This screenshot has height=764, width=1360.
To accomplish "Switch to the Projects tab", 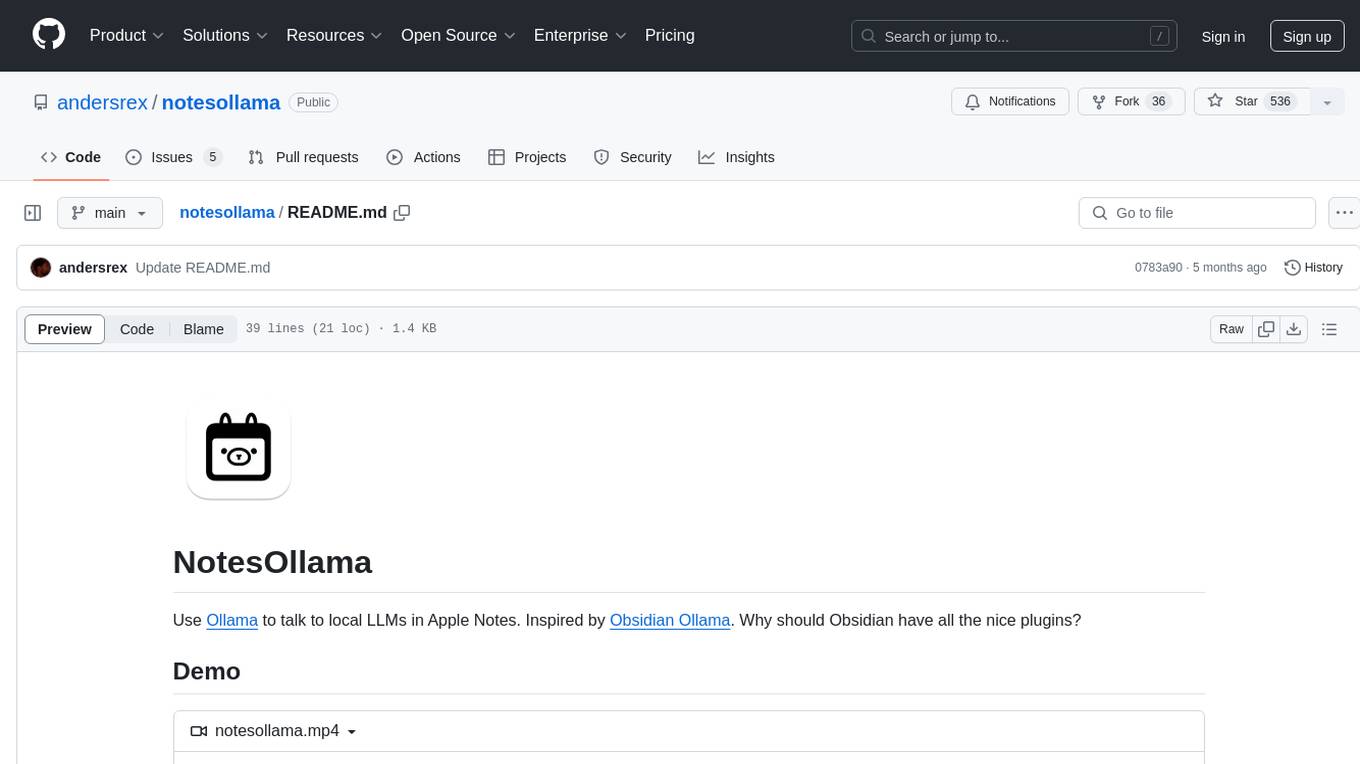I will [527, 157].
